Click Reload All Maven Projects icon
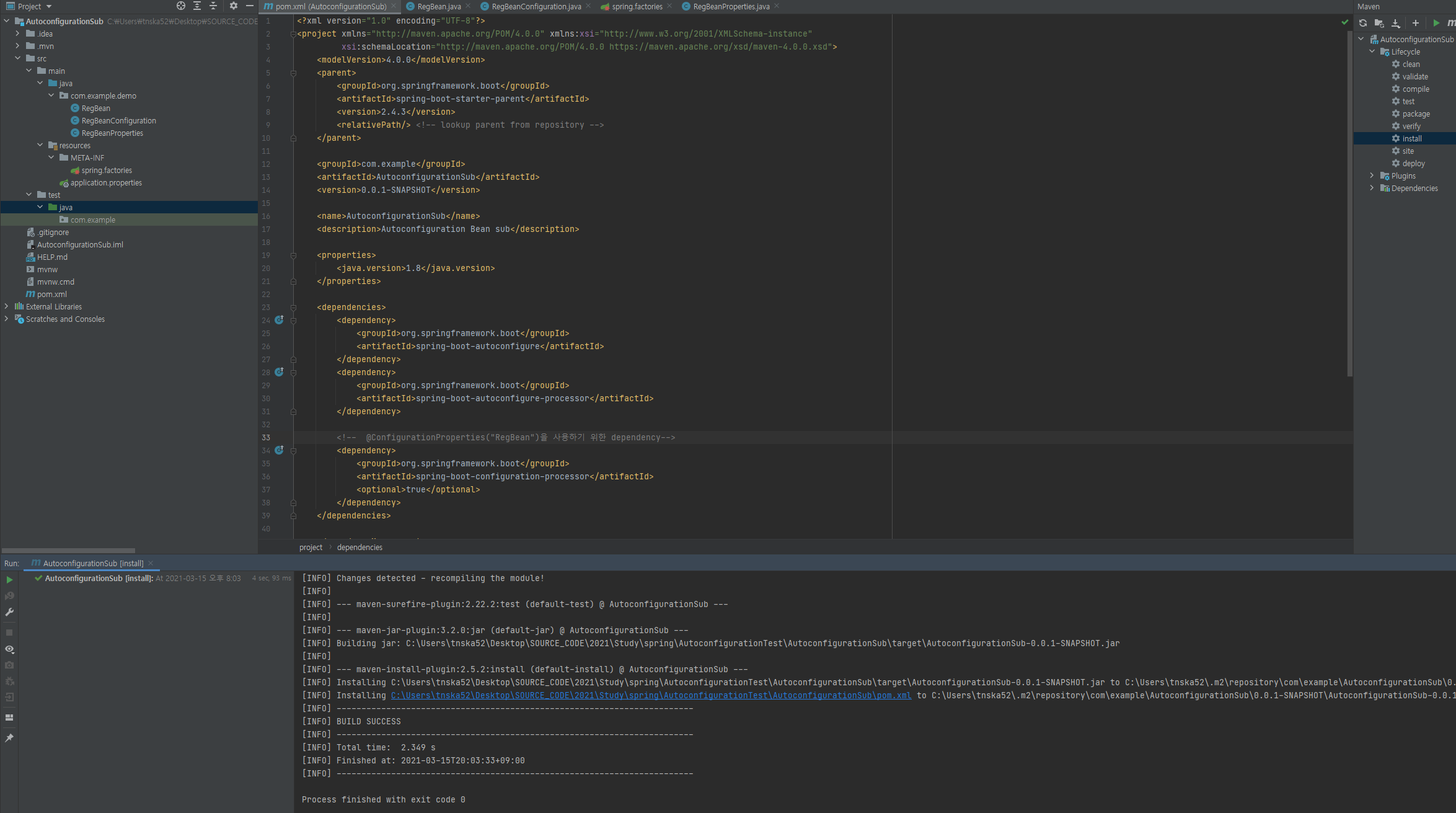1456x813 pixels. click(x=1363, y=23)
